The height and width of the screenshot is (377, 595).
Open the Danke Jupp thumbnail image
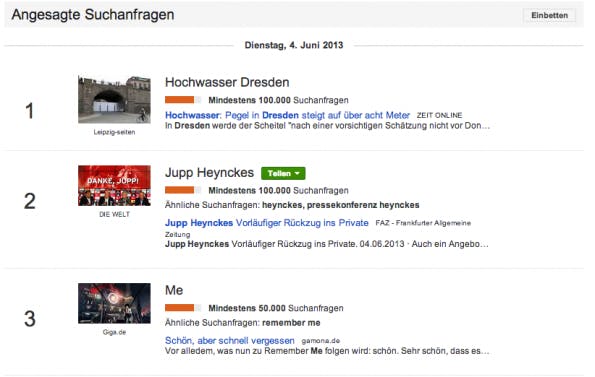point(114,185)
